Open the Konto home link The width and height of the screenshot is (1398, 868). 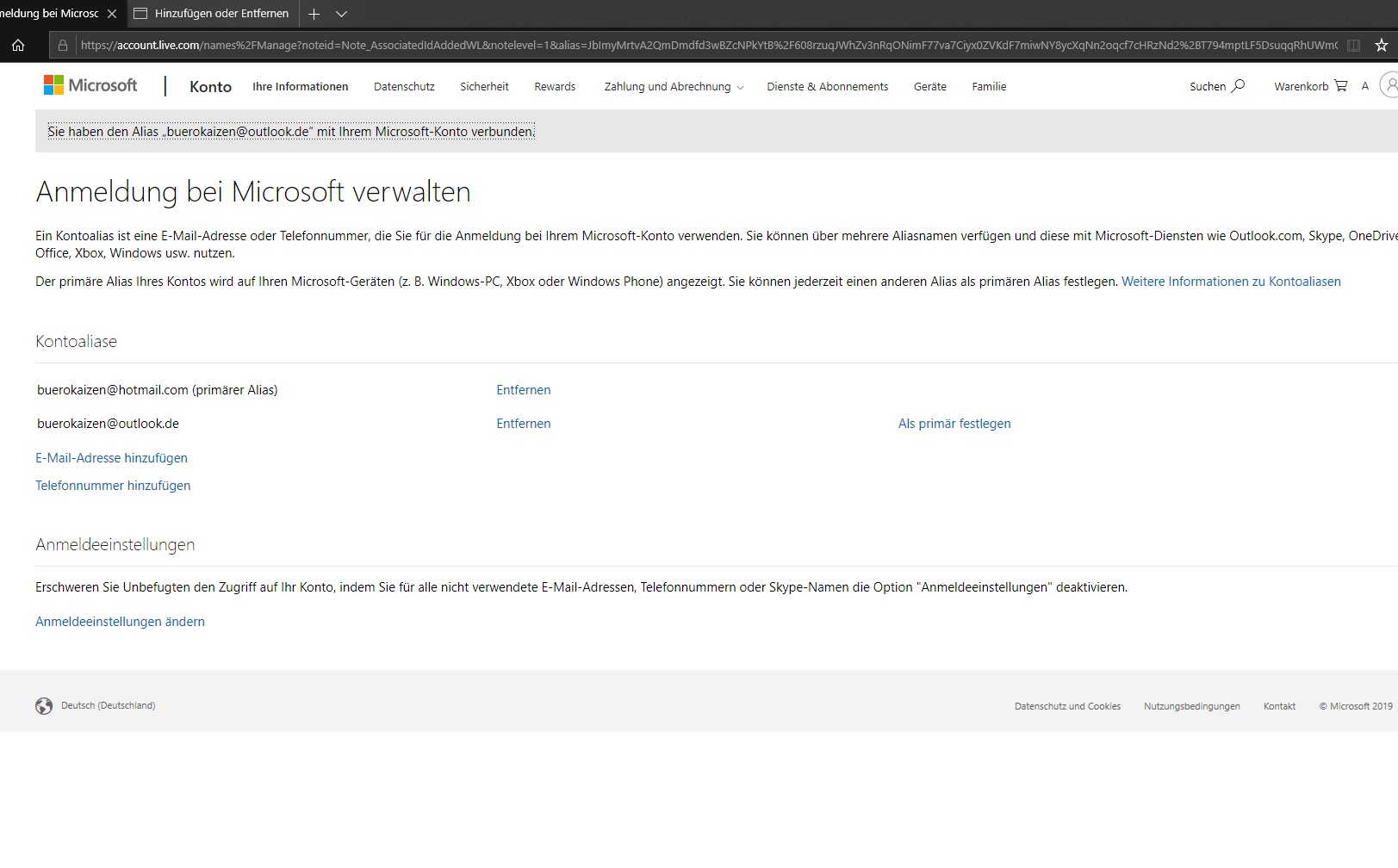(210, 86)
